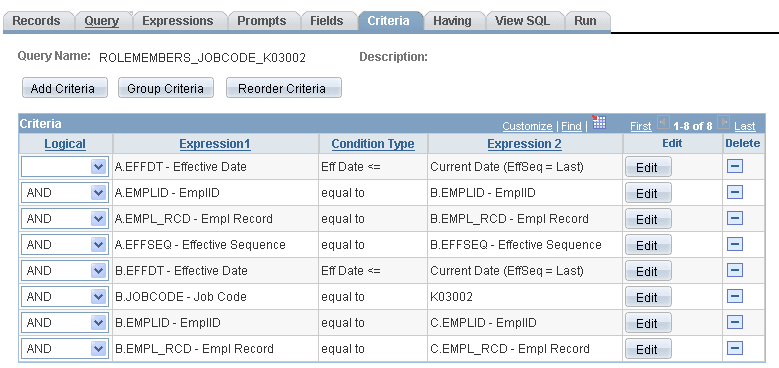
Task: Edit the A.EMPLID criteria row
Action: pyautogui.click(x=648, y=193)
